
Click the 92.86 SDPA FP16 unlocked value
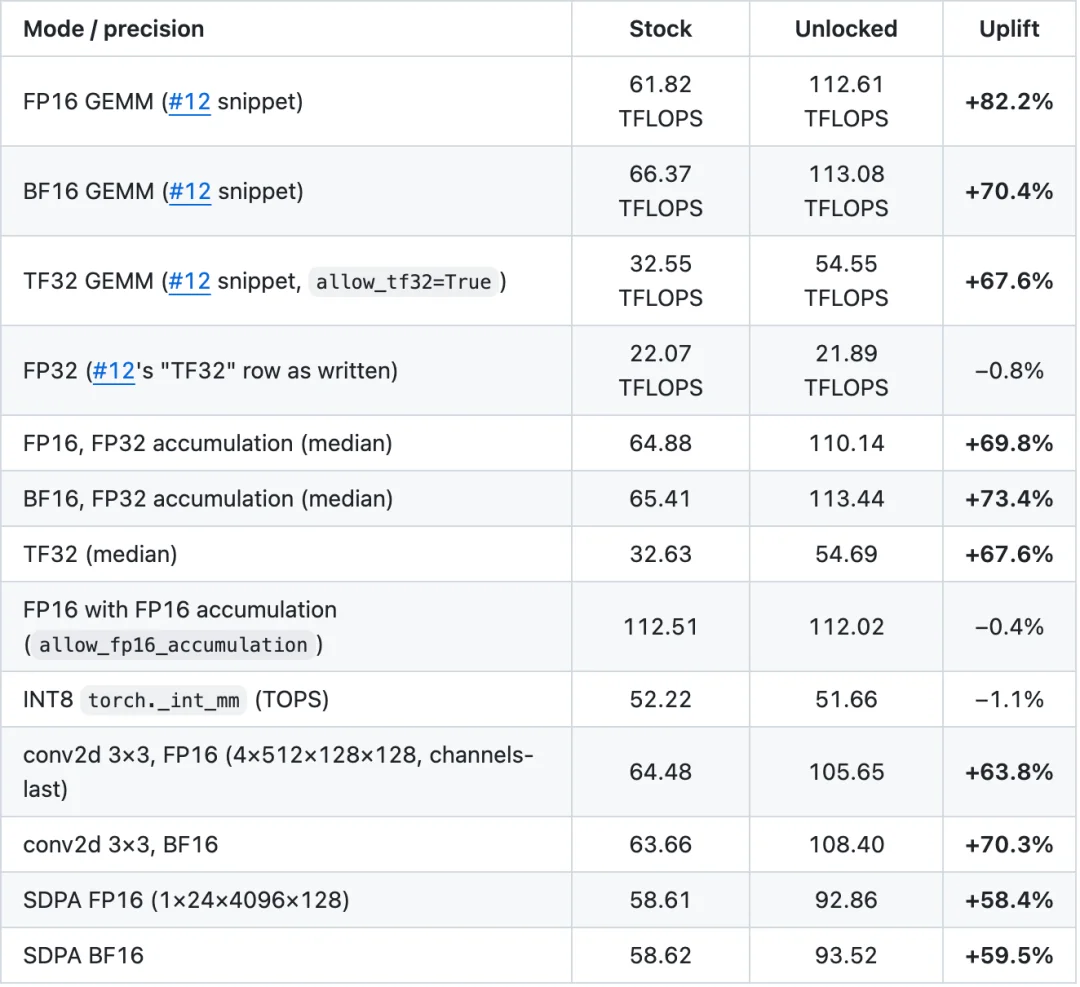click(847, 902)
